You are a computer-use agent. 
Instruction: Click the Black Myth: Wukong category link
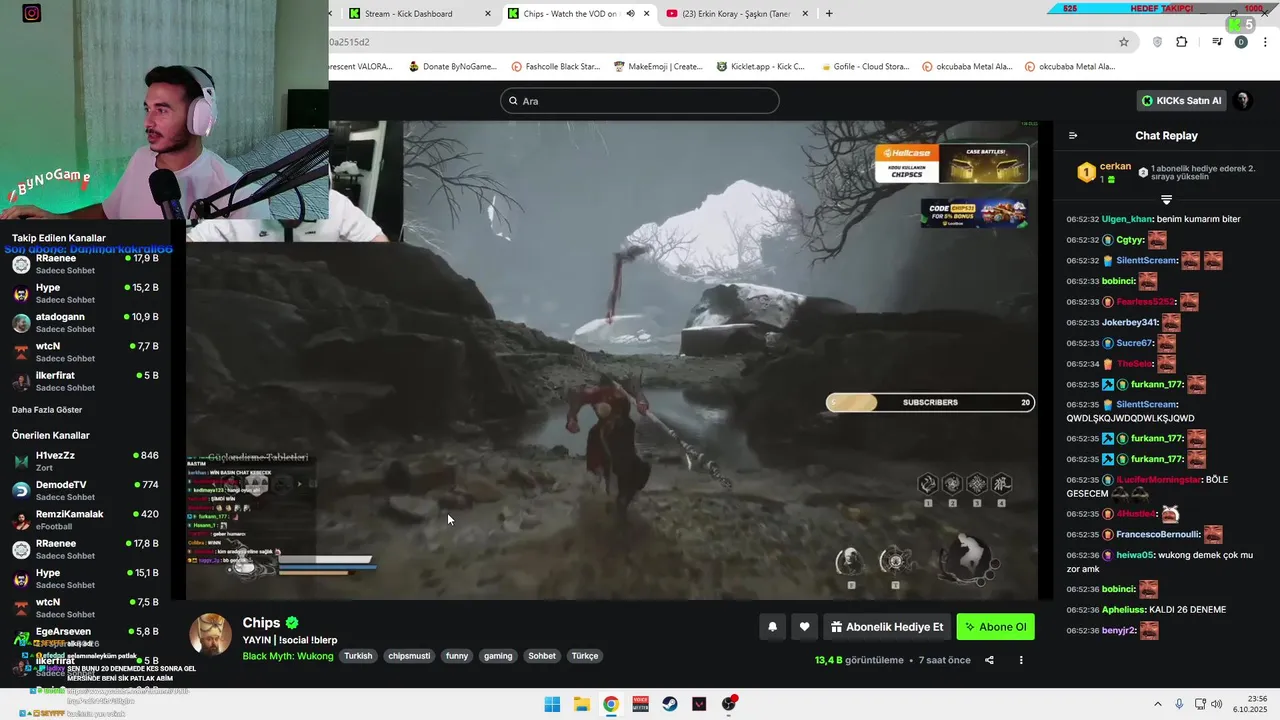[288, 656]
